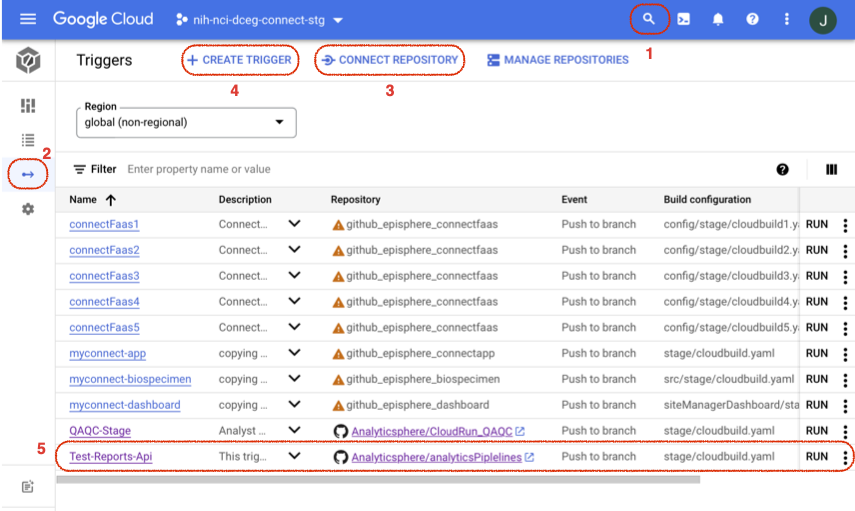Run the QAQC-Stage trigger
The image size is (855, 511).
tap(817, 431)
